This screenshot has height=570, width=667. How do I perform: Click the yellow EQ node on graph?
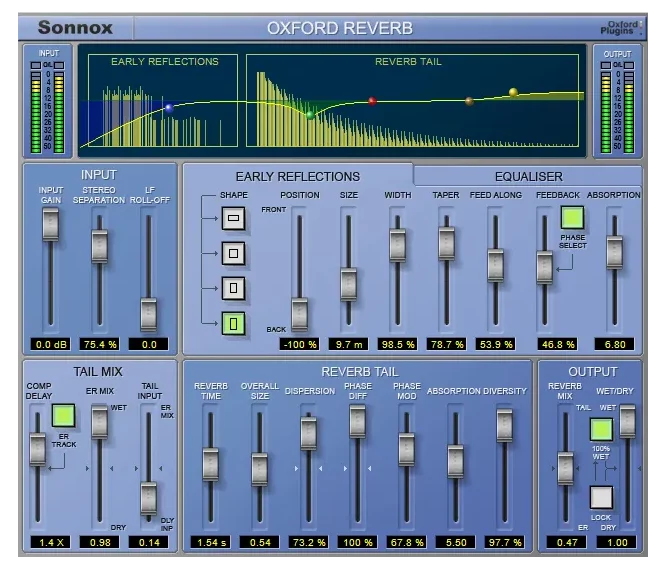click(x=513, y=92)
